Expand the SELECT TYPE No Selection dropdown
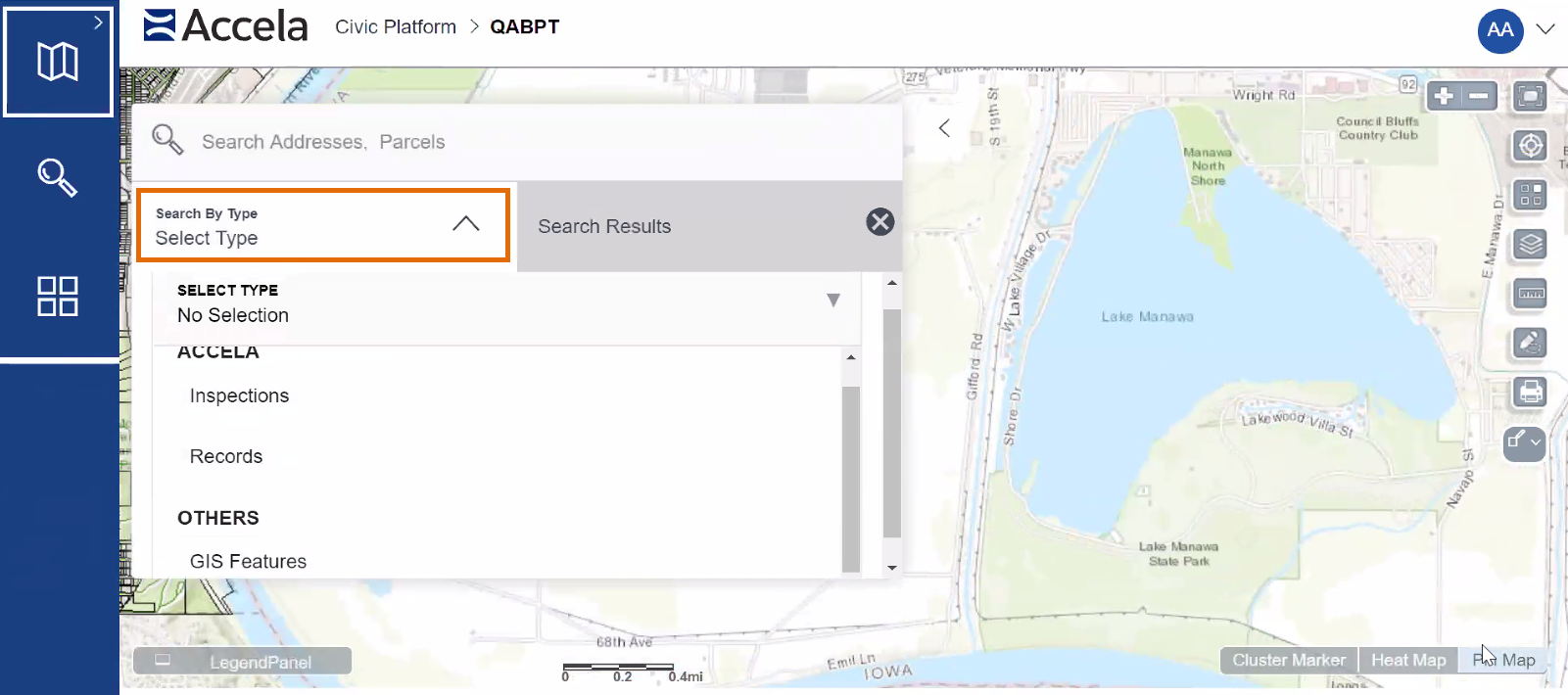This screenshot has height=695, width=1568. tap(832, 301)
